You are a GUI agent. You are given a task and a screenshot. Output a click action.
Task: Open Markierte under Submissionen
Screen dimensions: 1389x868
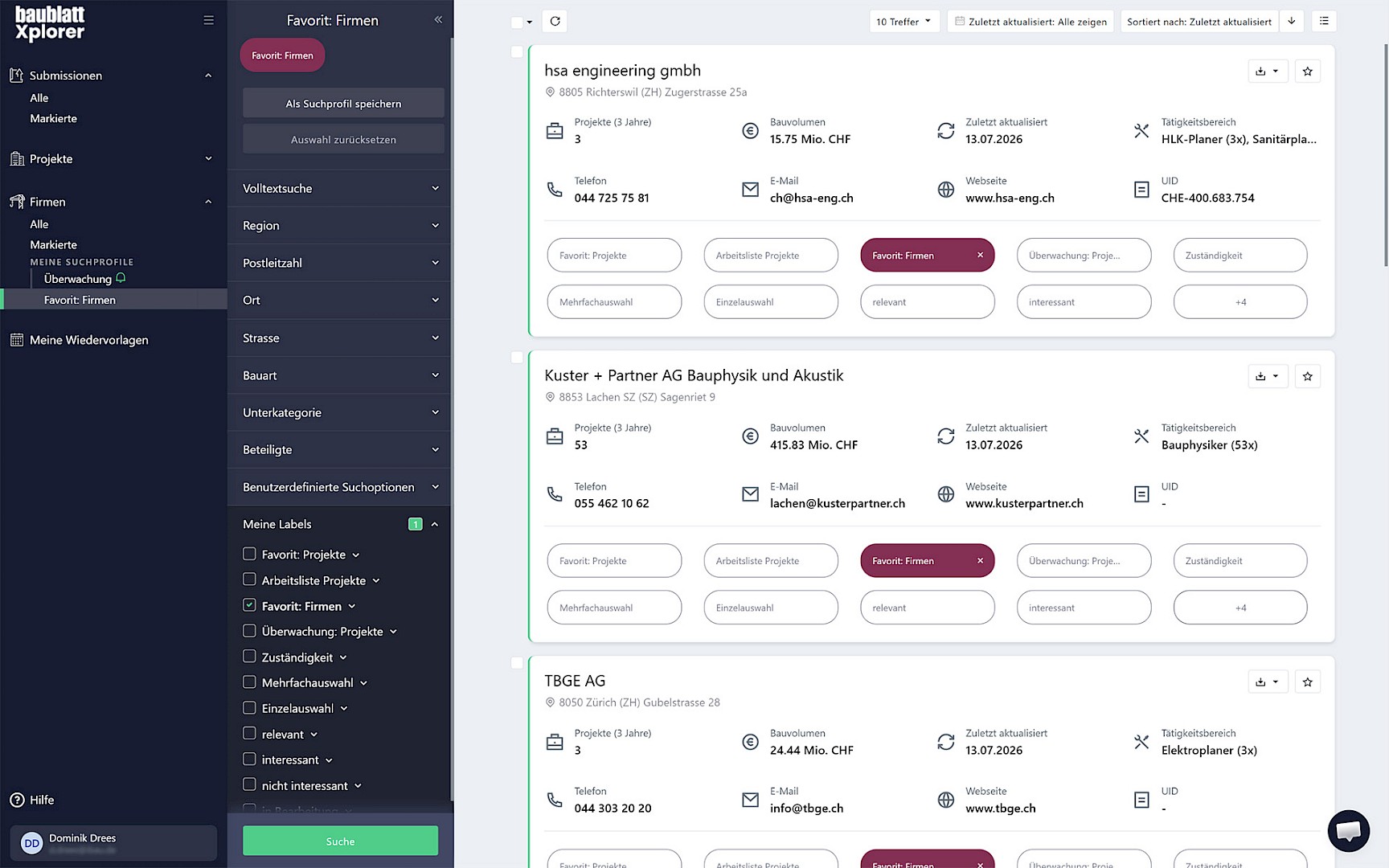(54, 119)
